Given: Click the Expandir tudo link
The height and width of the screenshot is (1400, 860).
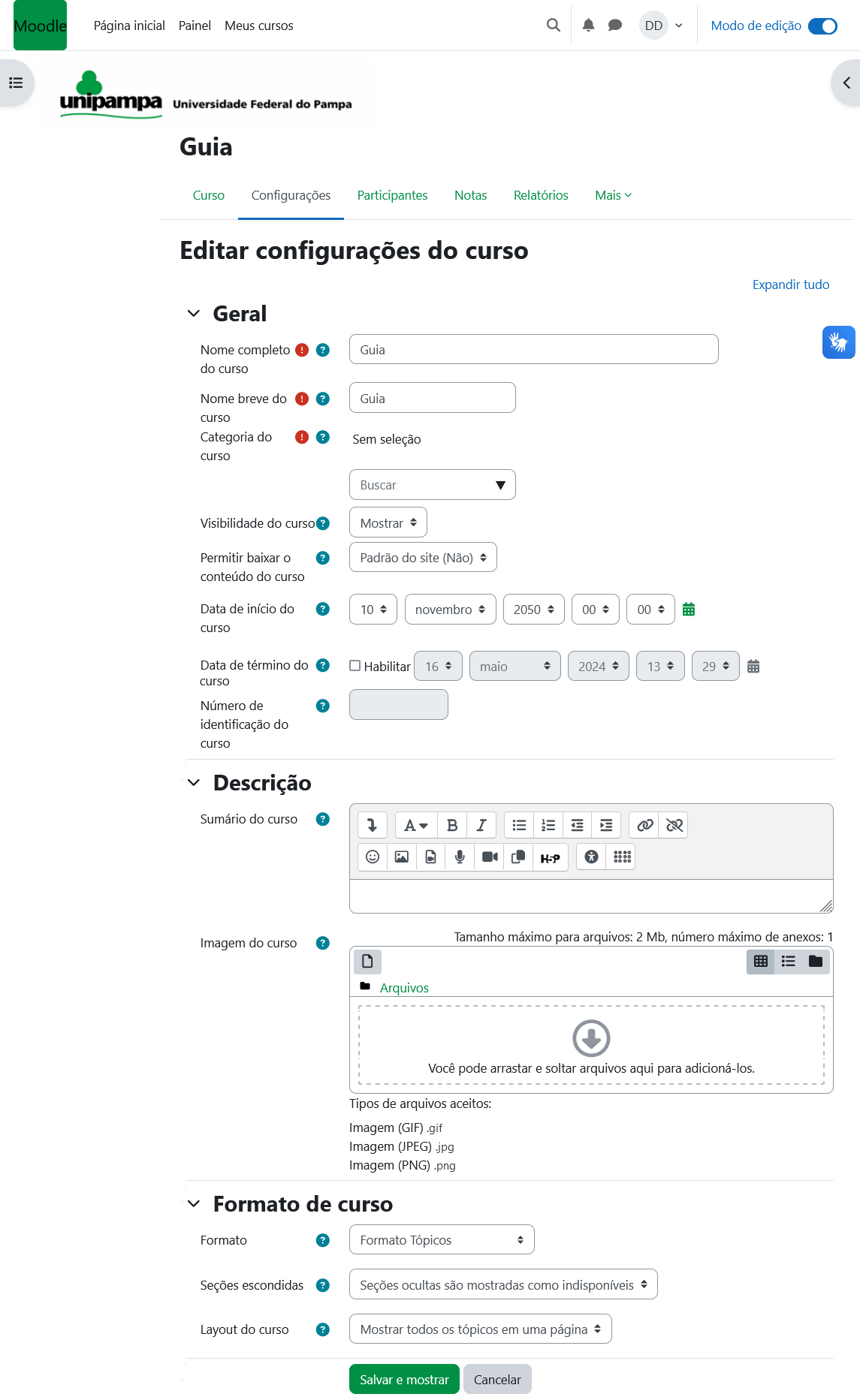Looking at the screenshot, I should (790, 285).
